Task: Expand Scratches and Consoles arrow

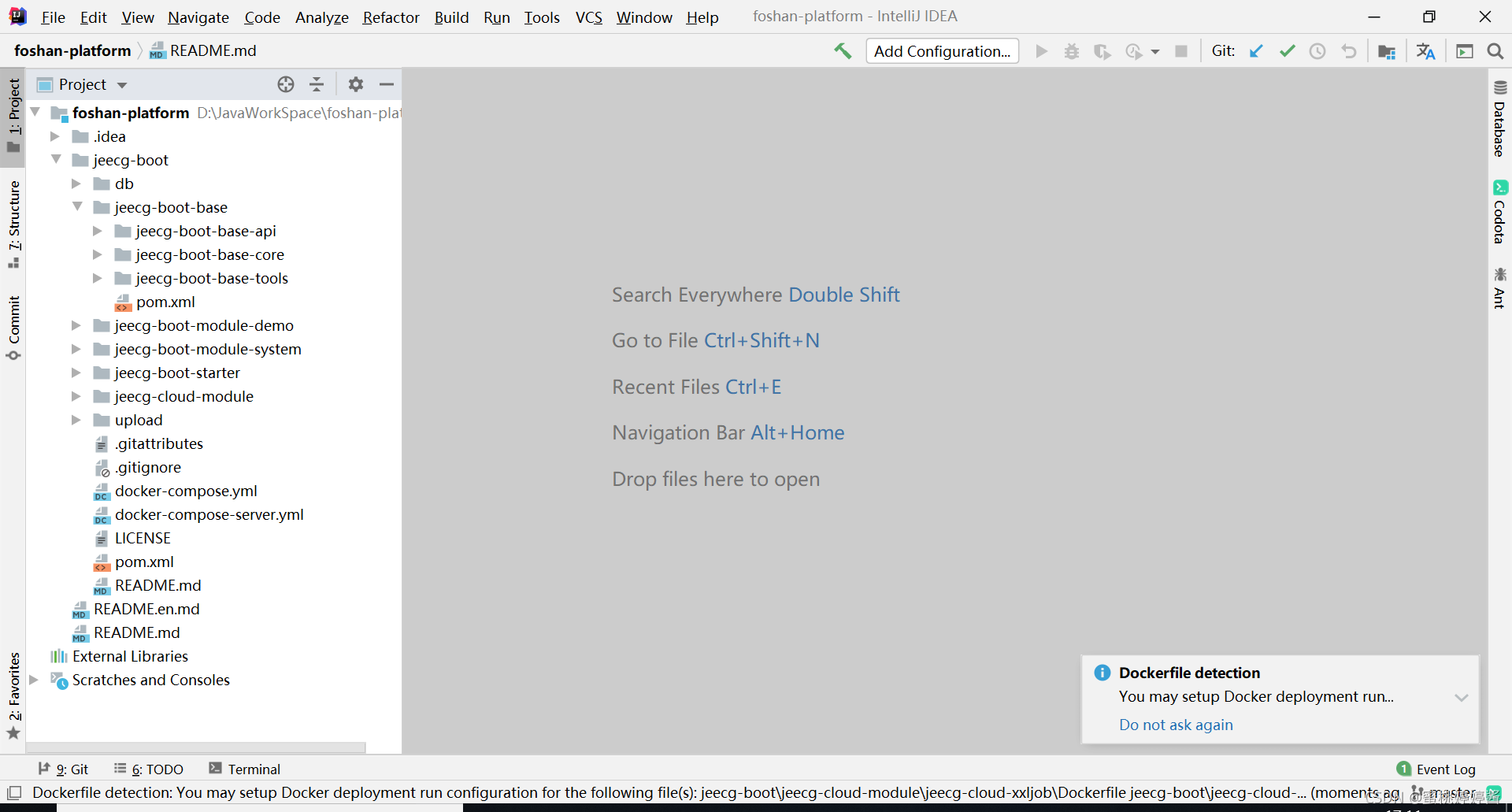Action: click(x=34, y=680)
